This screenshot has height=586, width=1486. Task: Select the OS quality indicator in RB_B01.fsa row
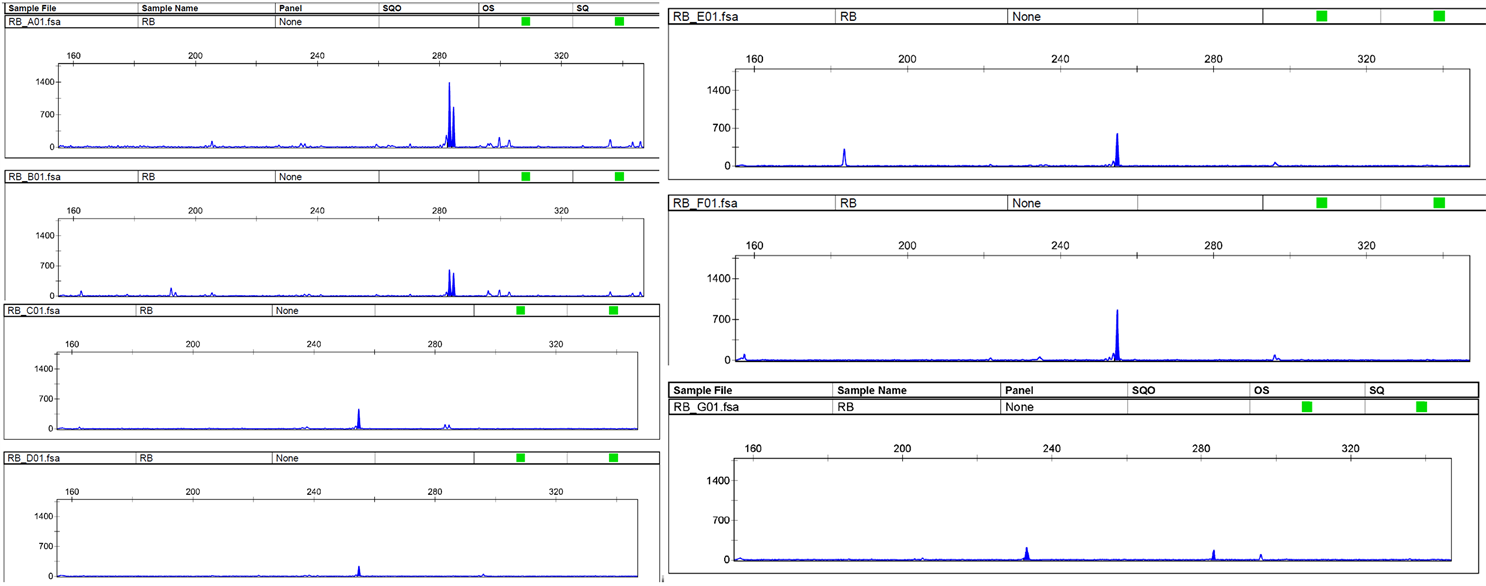[526, 177]
